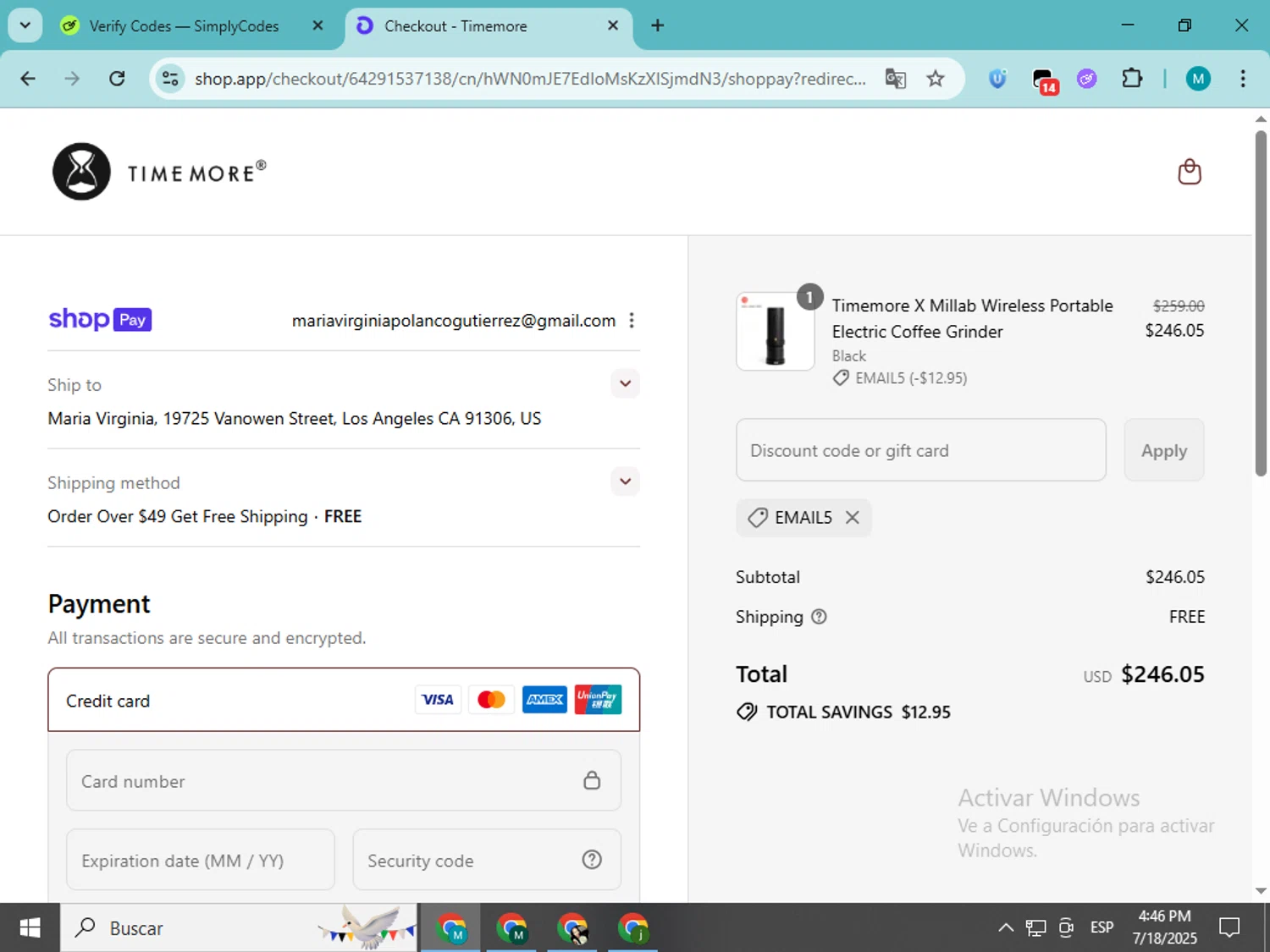Click the browser address bar URL
This screenshot has height=952, width=1270.
click(x=530, y=79)
